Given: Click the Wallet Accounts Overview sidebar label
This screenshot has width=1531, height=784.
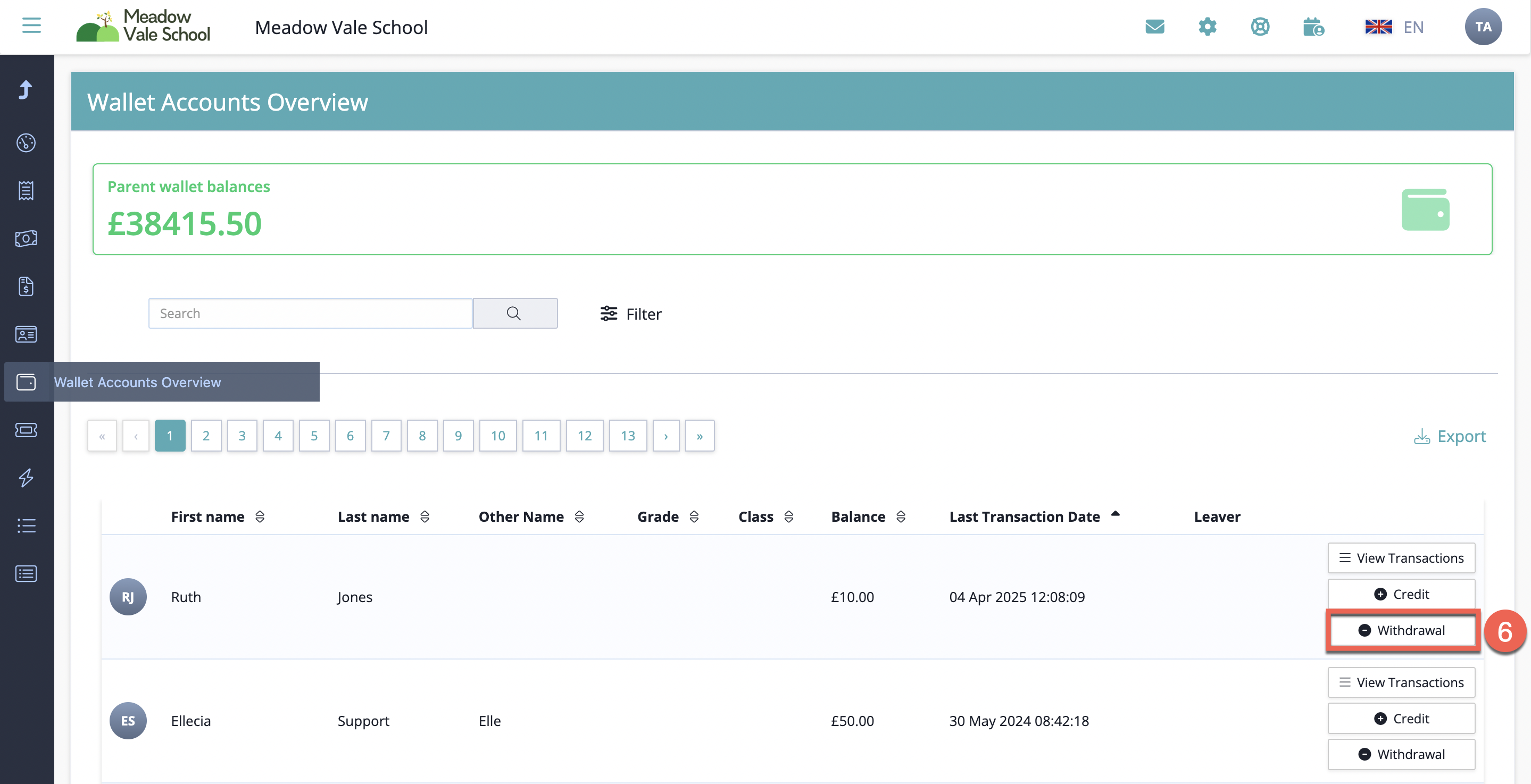Looking at the screenshot, I should tap(137, 382).
